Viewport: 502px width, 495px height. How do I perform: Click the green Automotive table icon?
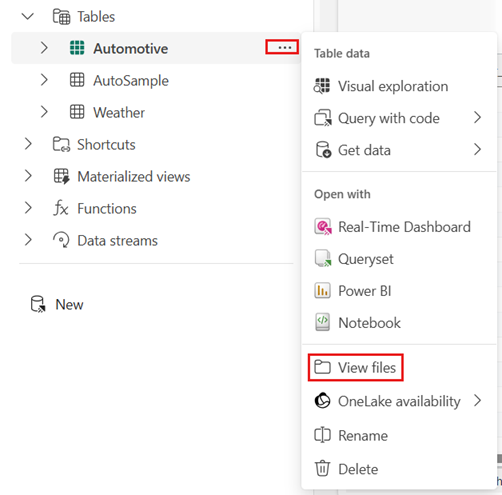pos(77,48)
